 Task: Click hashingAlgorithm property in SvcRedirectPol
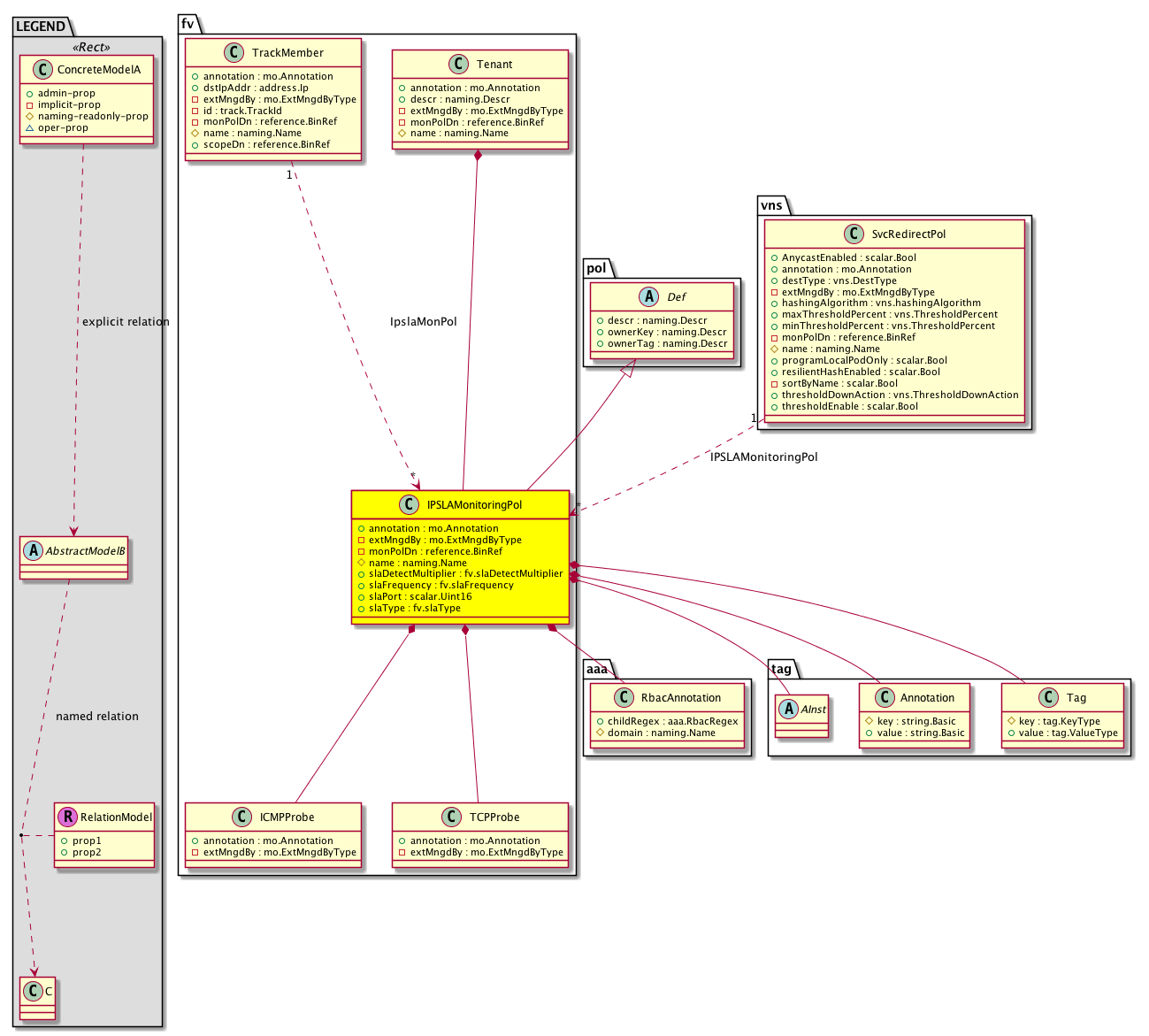pos(880,303)
